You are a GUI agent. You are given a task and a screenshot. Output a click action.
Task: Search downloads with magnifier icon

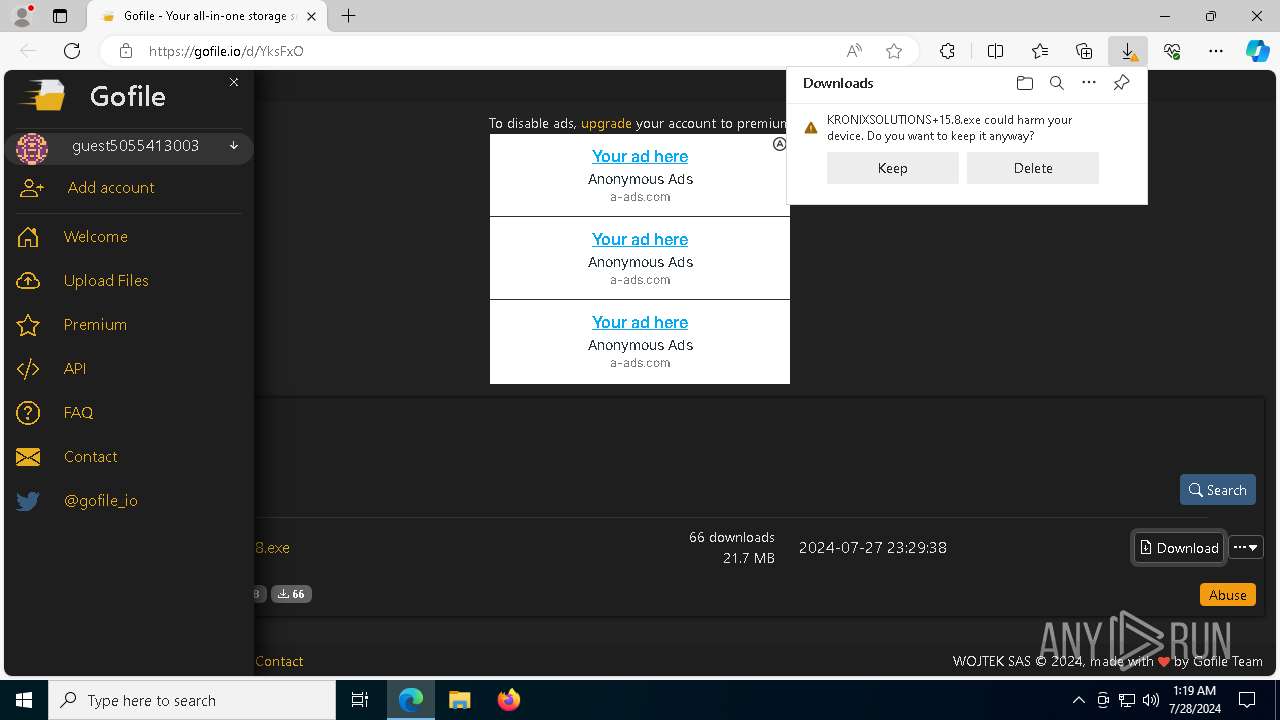[1056, 83]
